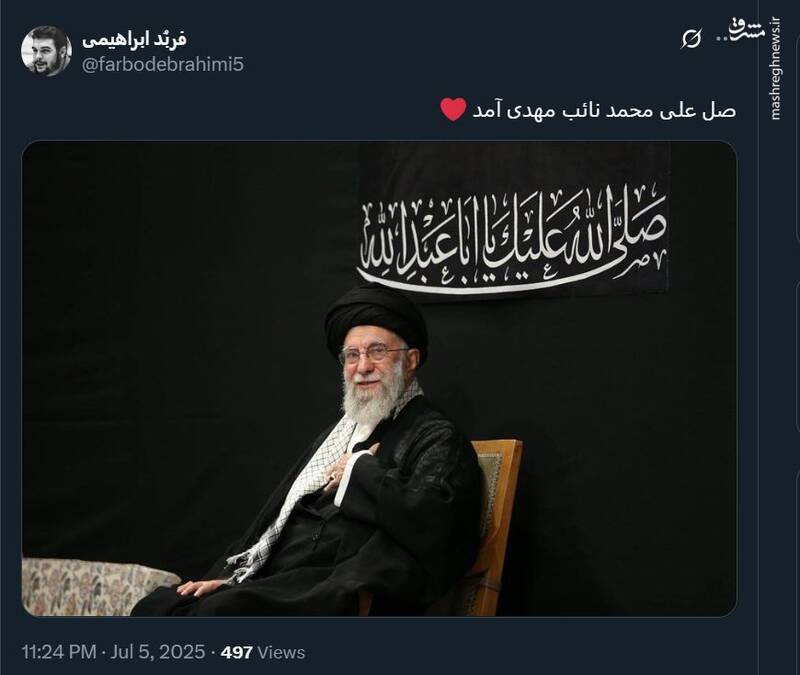Open the tweet author's profile avatar
This screenshot has width=800, height=675.
tap(46, 51)
